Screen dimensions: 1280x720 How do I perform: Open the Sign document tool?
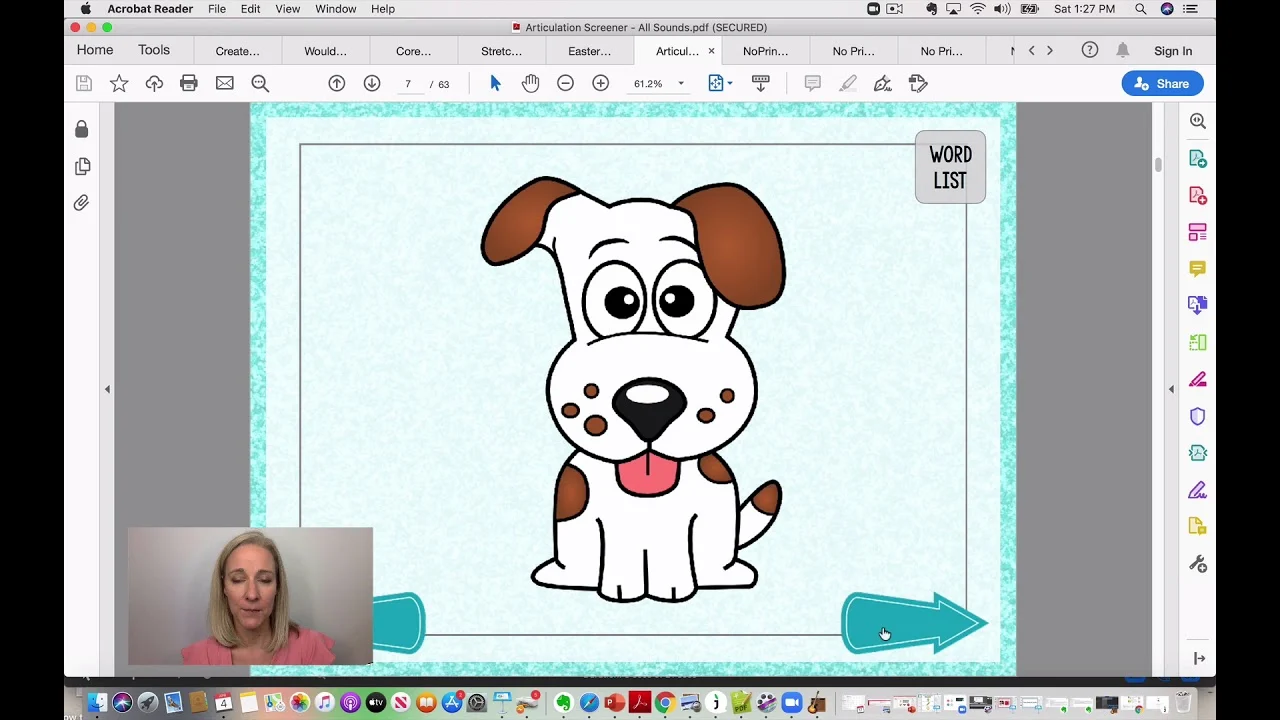coord(883,84)
